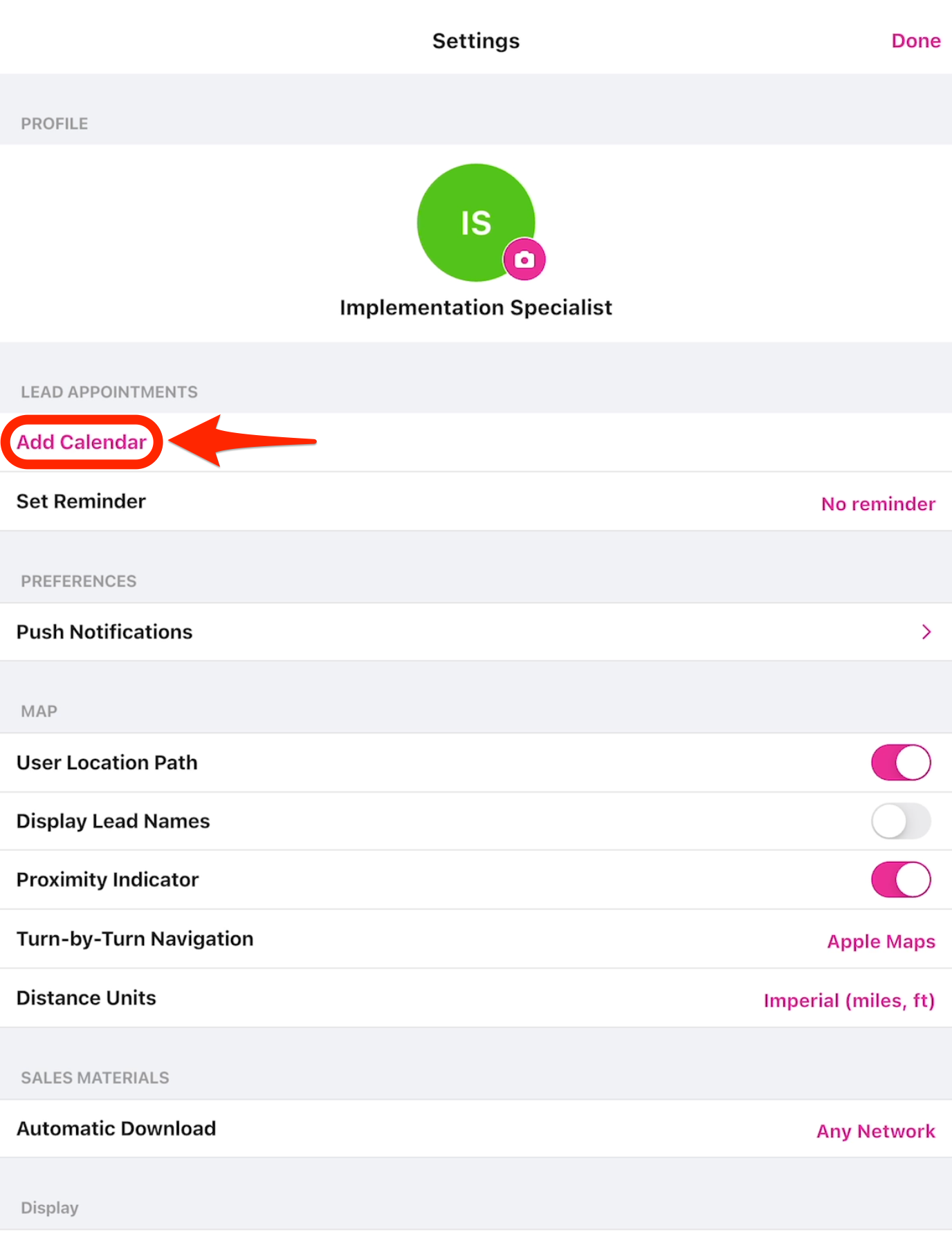
Task: Tap the Display Lead Names label
Action: [x=113, y=821]
